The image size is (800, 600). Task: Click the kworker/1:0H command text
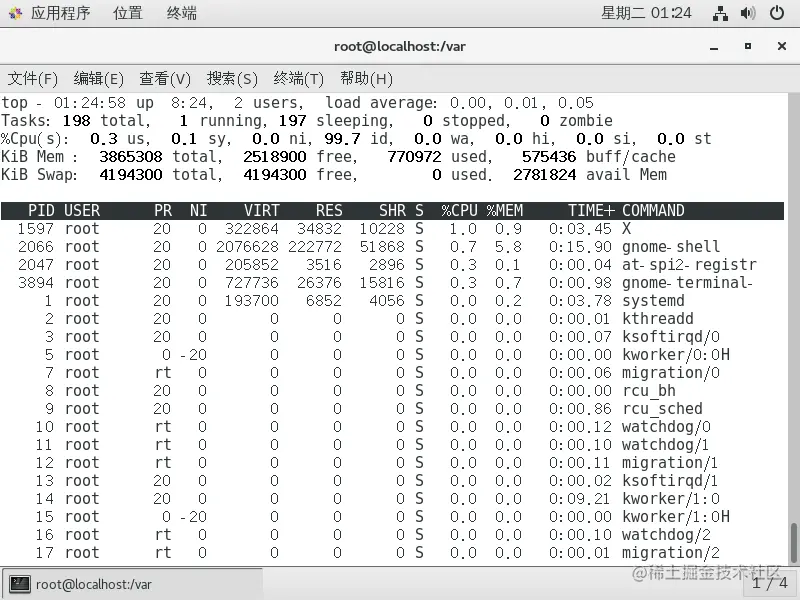[676, 517]
